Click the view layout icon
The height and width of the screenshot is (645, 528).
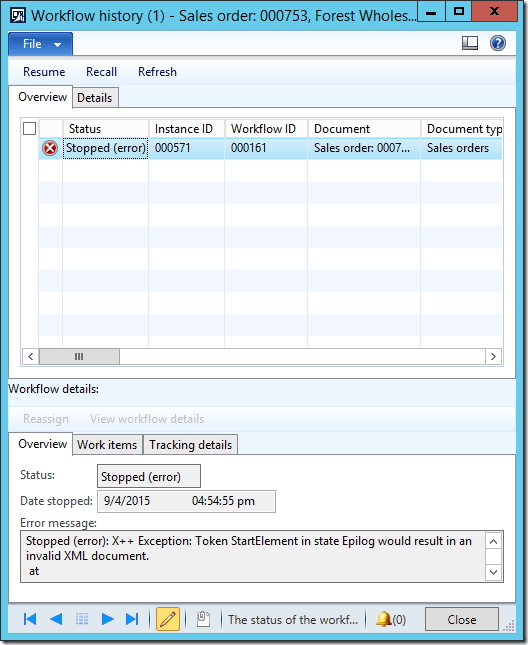coord(470,43)
